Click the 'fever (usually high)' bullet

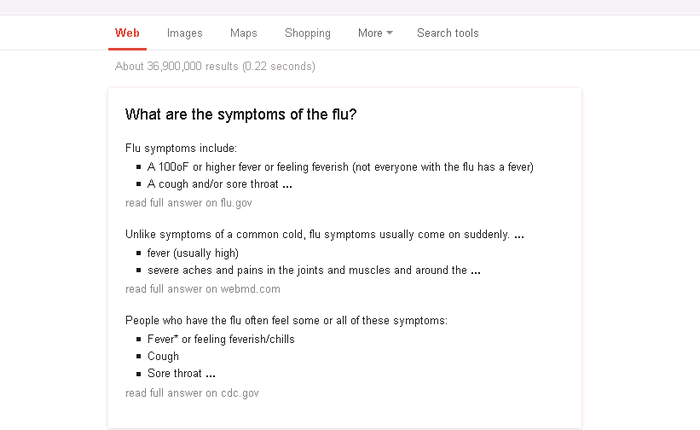pos(193,253)
